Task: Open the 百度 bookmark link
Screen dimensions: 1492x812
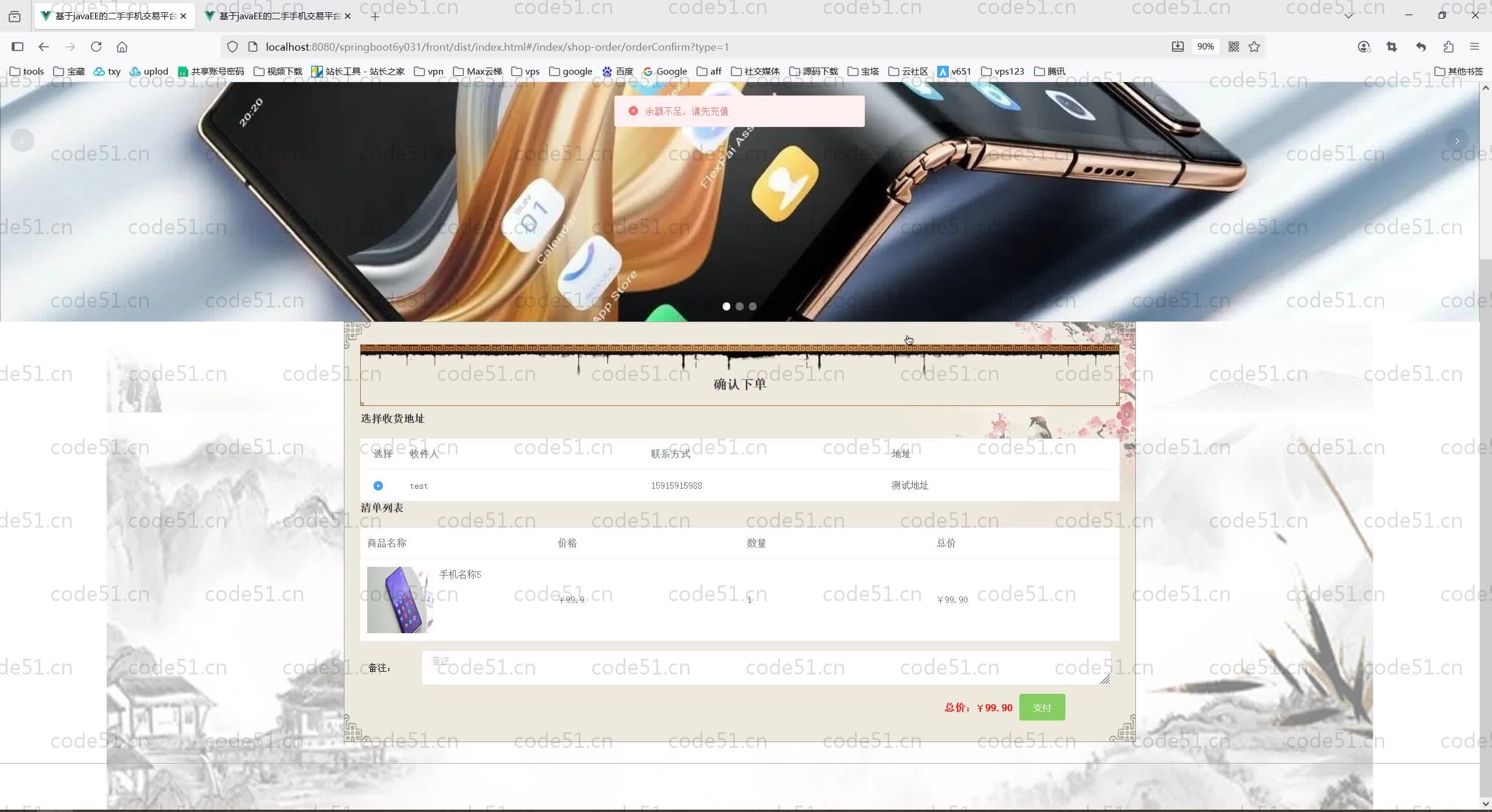Action: pyautogui.click(x=618, y=71)
